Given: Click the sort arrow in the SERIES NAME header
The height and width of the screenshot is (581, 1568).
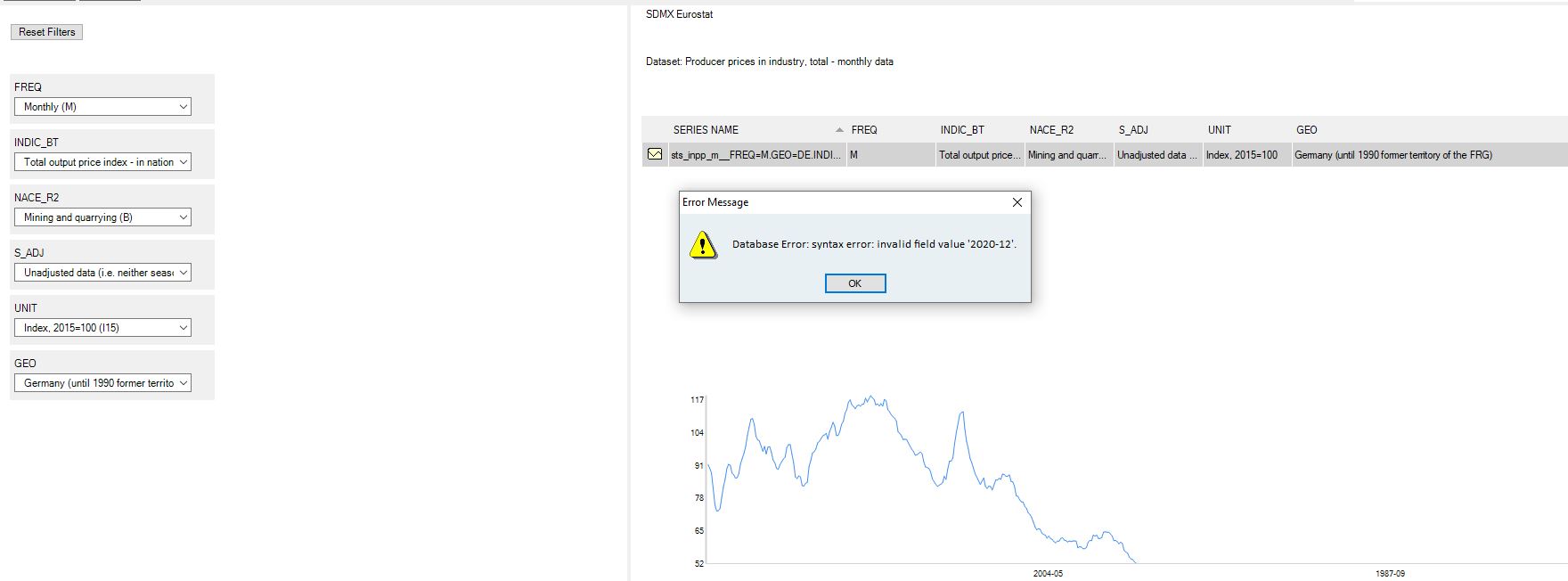Looking at the screenshot, I should pyautogui.click(x=839, y=130).
